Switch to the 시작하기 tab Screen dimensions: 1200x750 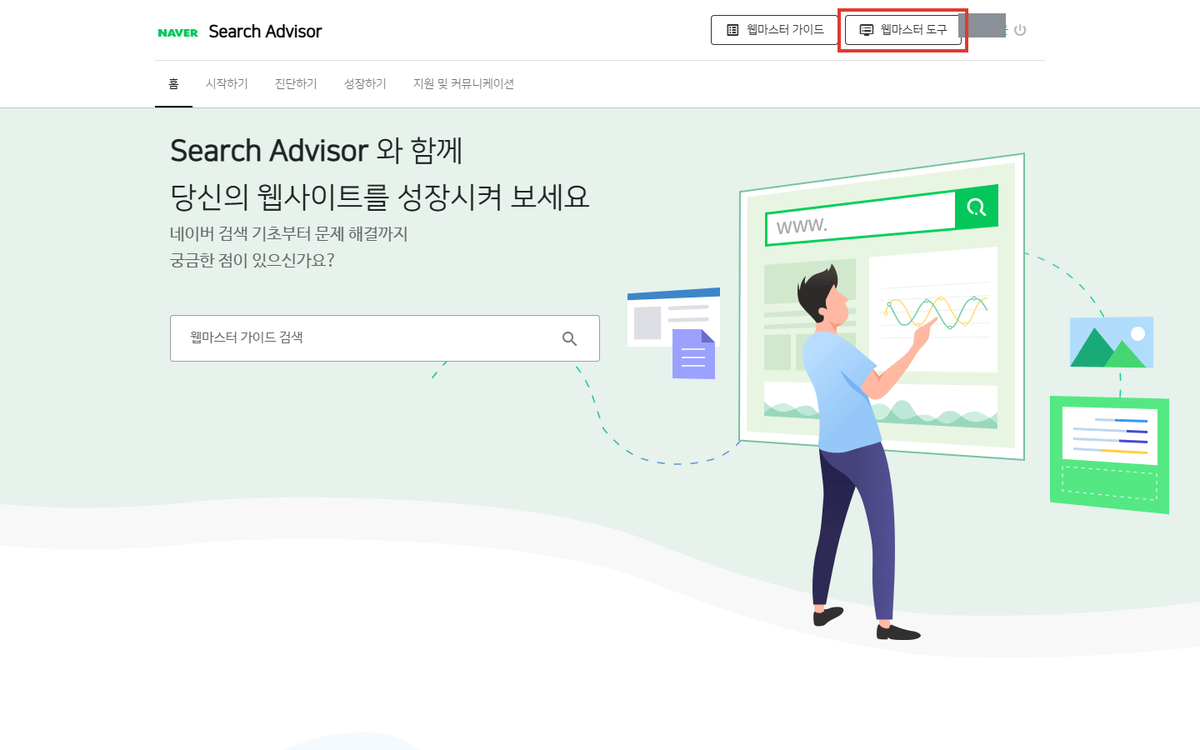tap(227, 84)
